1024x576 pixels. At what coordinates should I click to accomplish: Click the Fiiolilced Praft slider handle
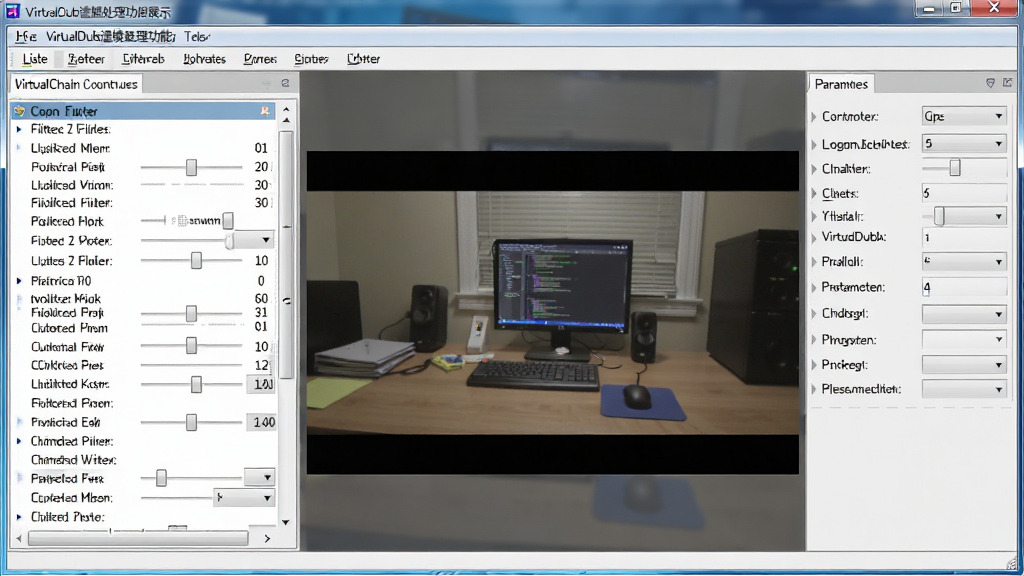[191, 313]
